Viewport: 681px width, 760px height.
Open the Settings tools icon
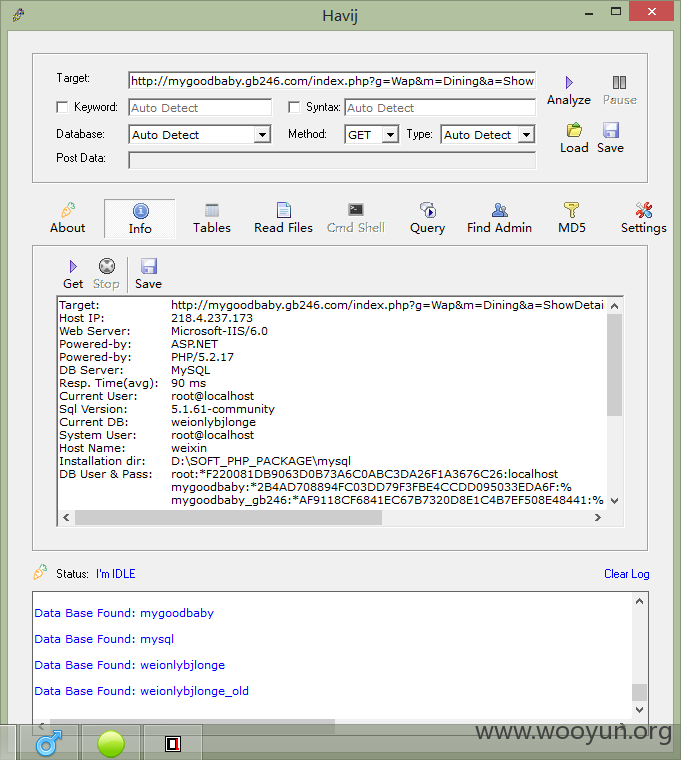(x=644, y=210)
